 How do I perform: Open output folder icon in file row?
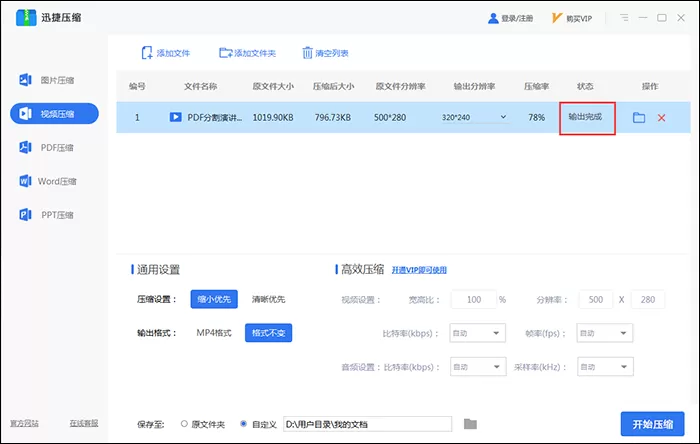tap(639, 118)
